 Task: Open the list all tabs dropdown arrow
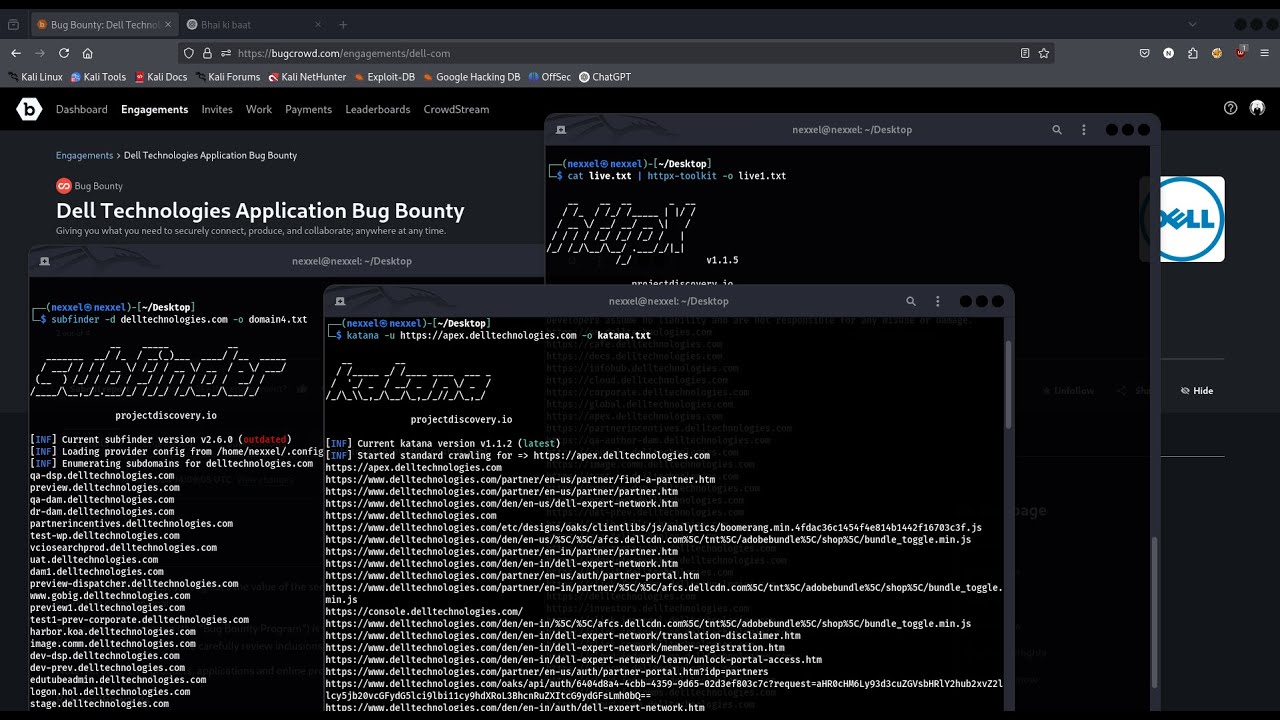coord(1193,24)
